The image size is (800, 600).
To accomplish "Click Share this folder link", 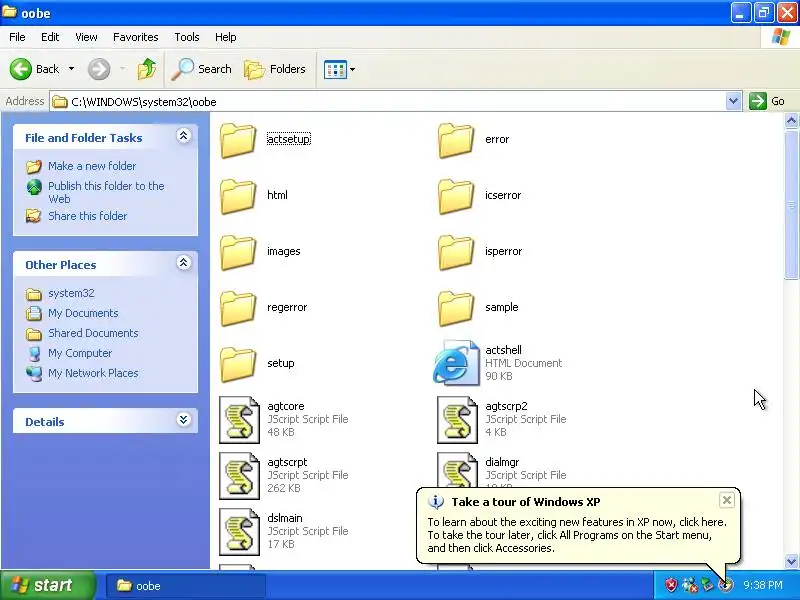I will [87, 216].
